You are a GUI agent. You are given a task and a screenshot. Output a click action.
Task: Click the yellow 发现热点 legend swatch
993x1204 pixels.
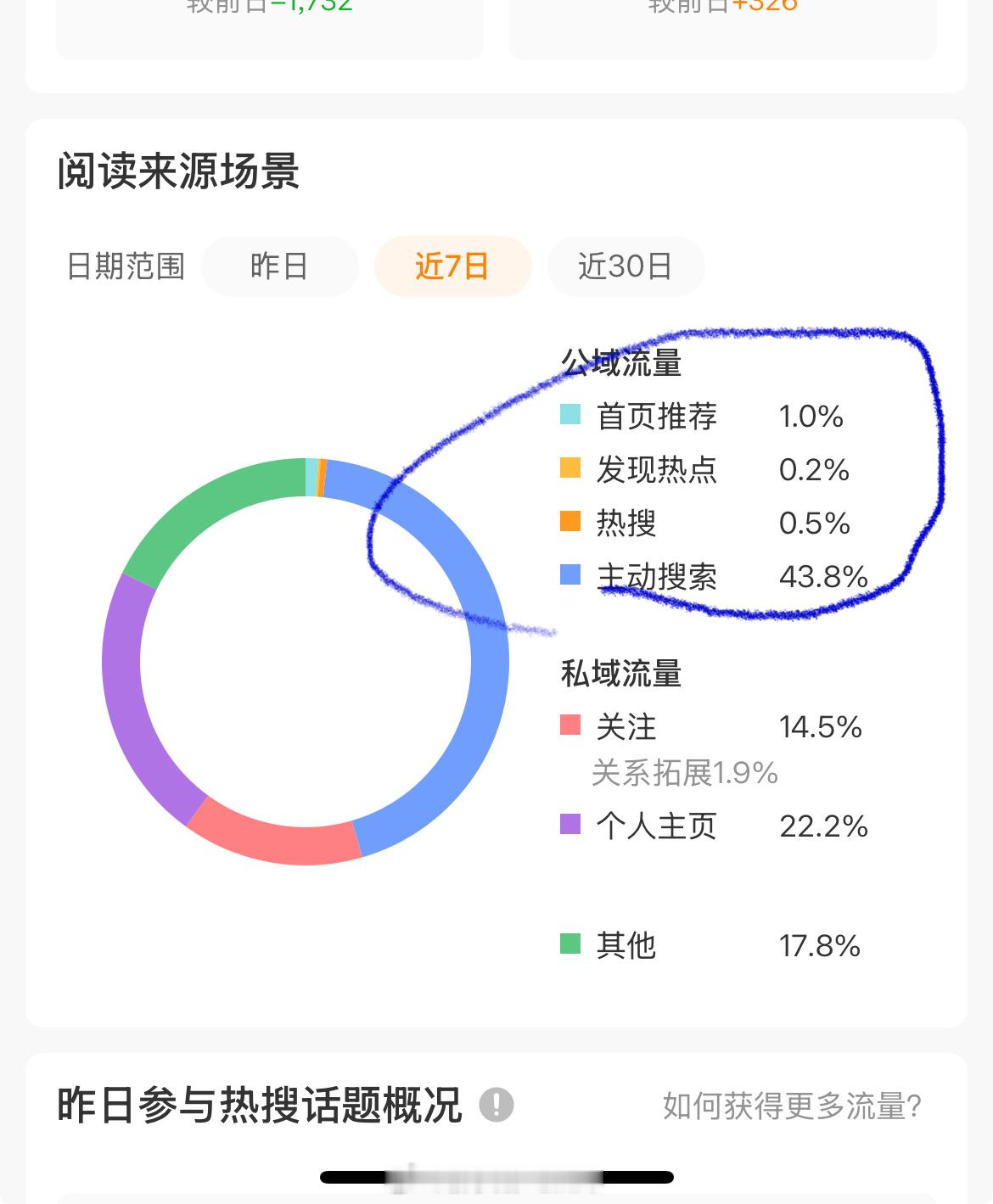tap(570, 468)
